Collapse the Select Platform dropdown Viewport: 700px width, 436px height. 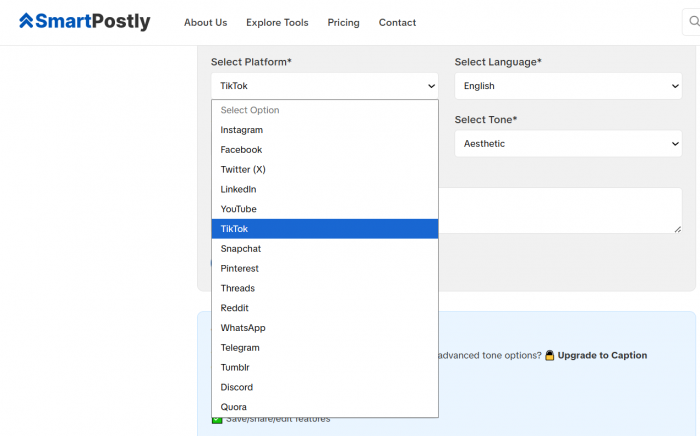(x=325, y=86)
